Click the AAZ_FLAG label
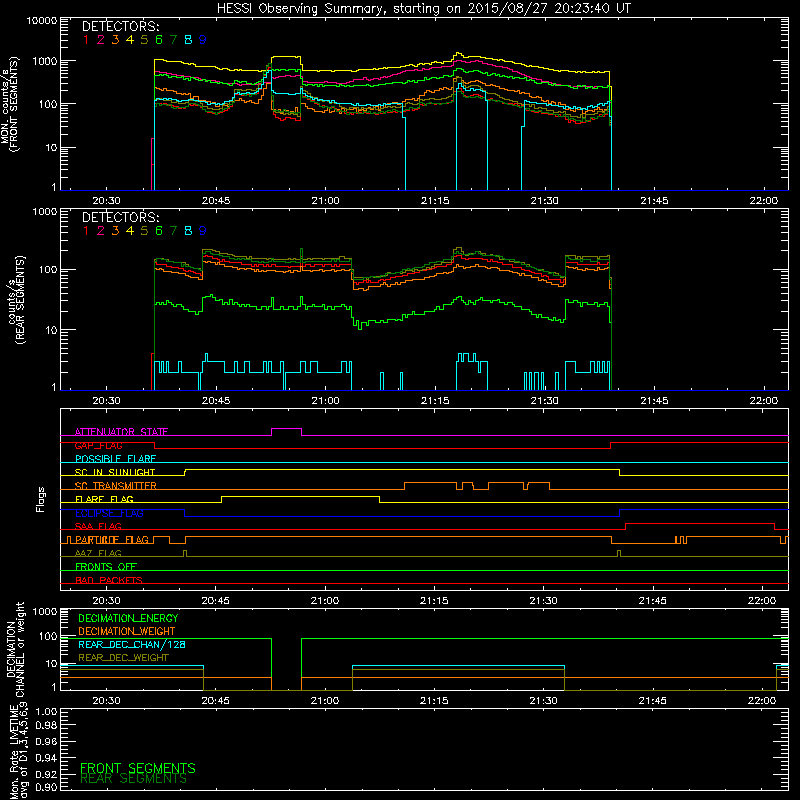This screenshot has height=800, width=800. click(98, 554)
